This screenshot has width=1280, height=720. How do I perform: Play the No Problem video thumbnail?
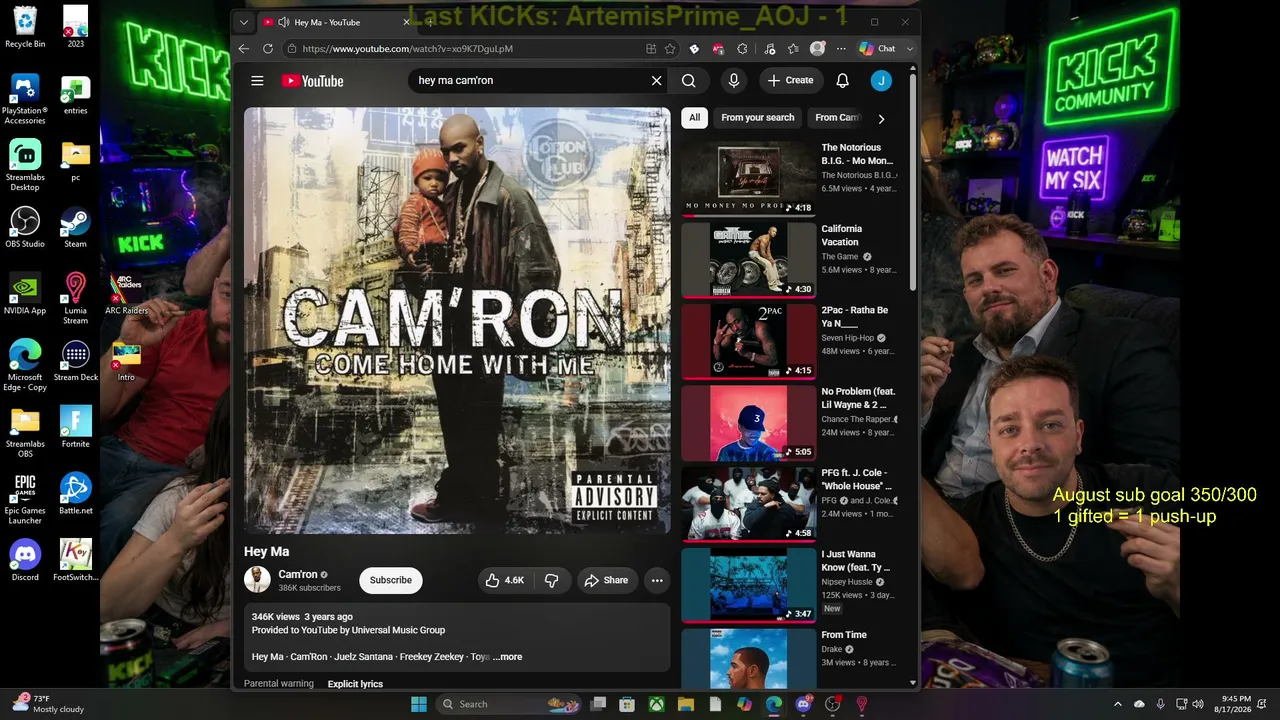click(x=749, y=422)
